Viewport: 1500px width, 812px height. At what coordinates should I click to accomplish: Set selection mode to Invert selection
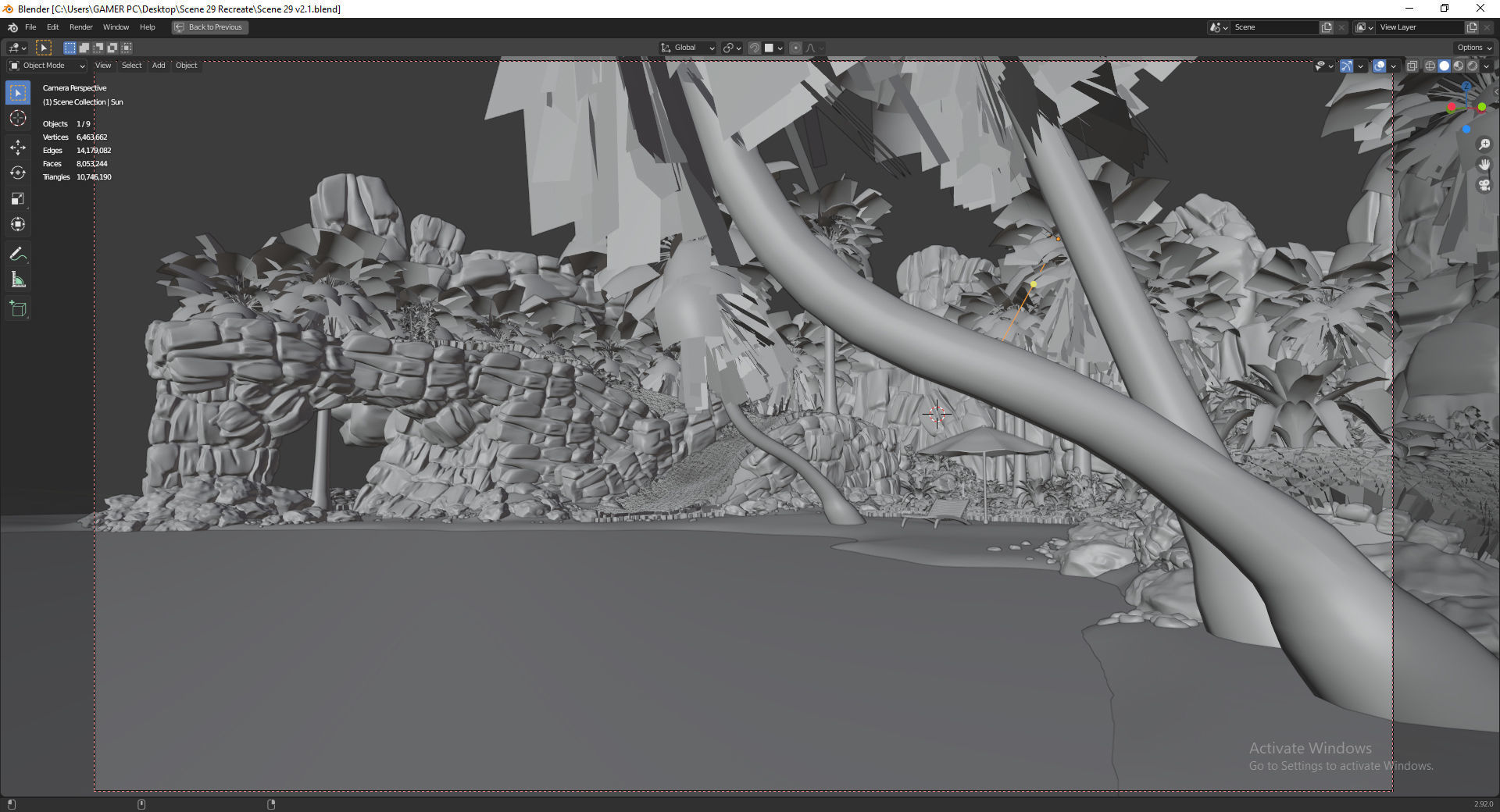[x=112, y=48]
